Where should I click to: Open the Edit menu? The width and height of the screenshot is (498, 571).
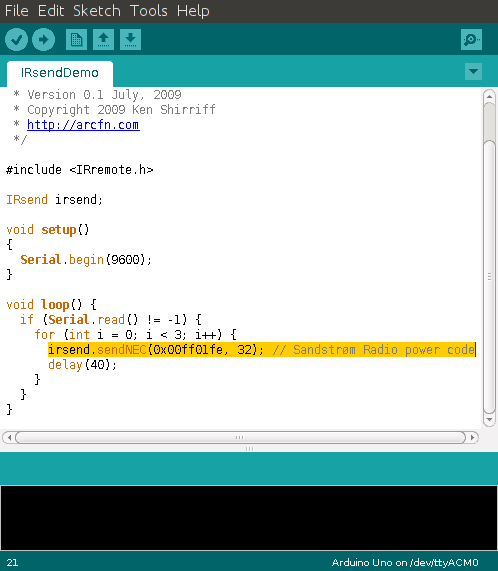51,11
